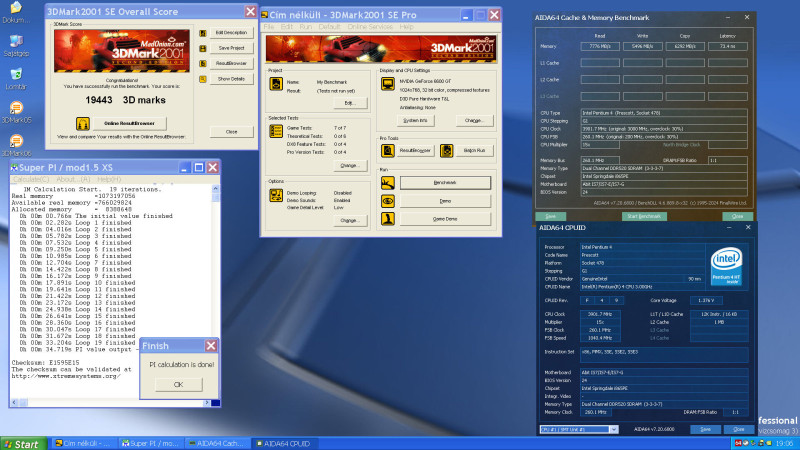Click the System Info button

pos(415,120)
